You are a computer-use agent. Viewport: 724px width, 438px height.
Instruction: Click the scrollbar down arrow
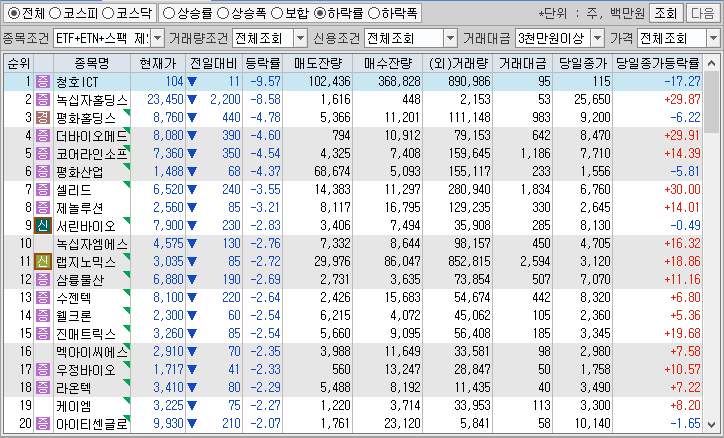[x=710, y=423]
